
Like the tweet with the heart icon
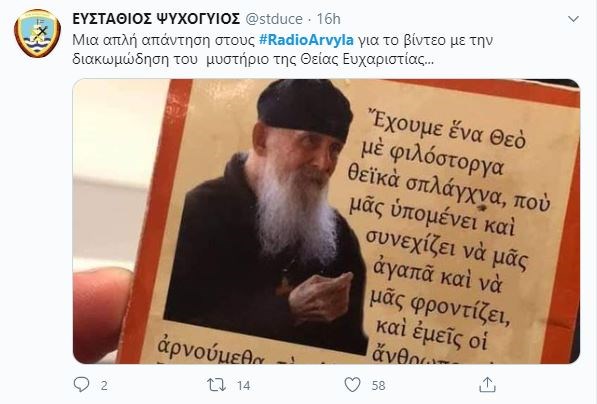point(352,385)
